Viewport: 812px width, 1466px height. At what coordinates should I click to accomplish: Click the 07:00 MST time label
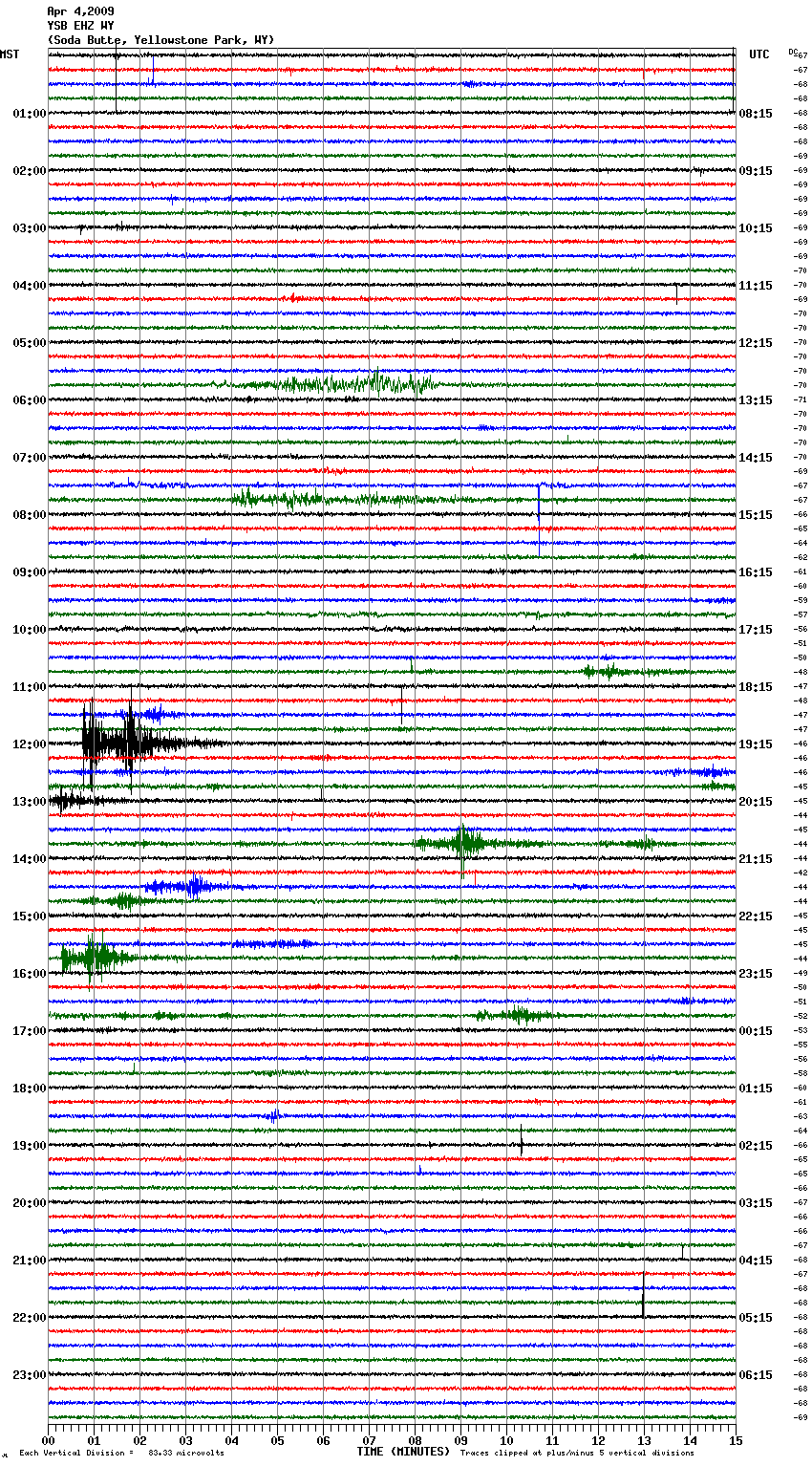29,458
